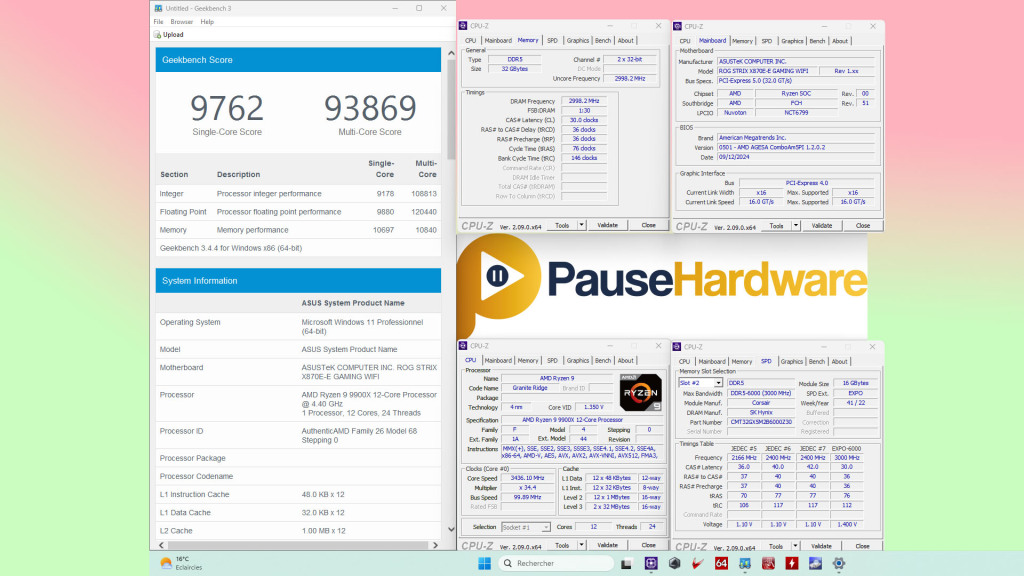The height and width of the screenshot is (576, 1024).
Task: Expand the Tools dropdown arrow in CPU-Z
Action: click(x=582, y=225)
